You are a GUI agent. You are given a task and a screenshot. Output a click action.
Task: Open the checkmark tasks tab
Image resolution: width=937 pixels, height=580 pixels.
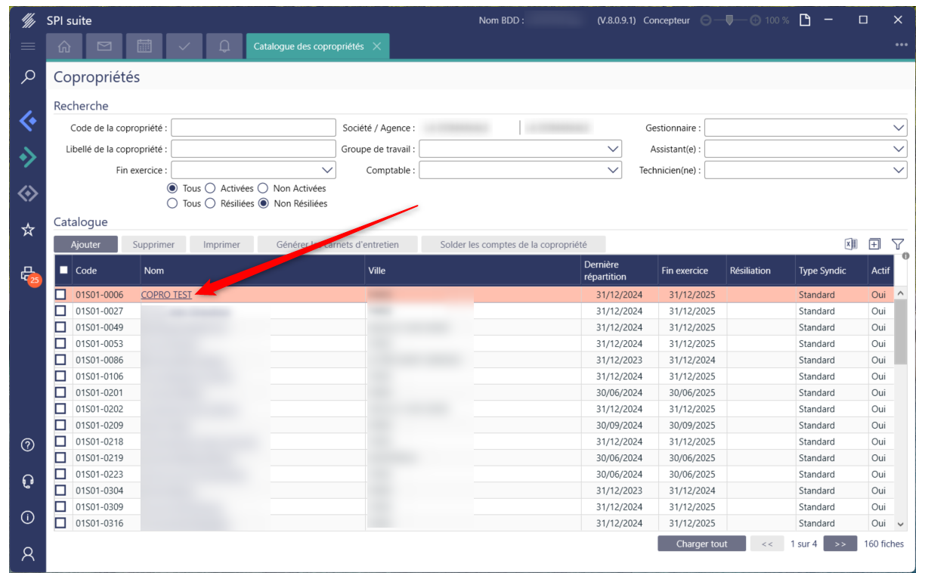click(x=184, y=46)
